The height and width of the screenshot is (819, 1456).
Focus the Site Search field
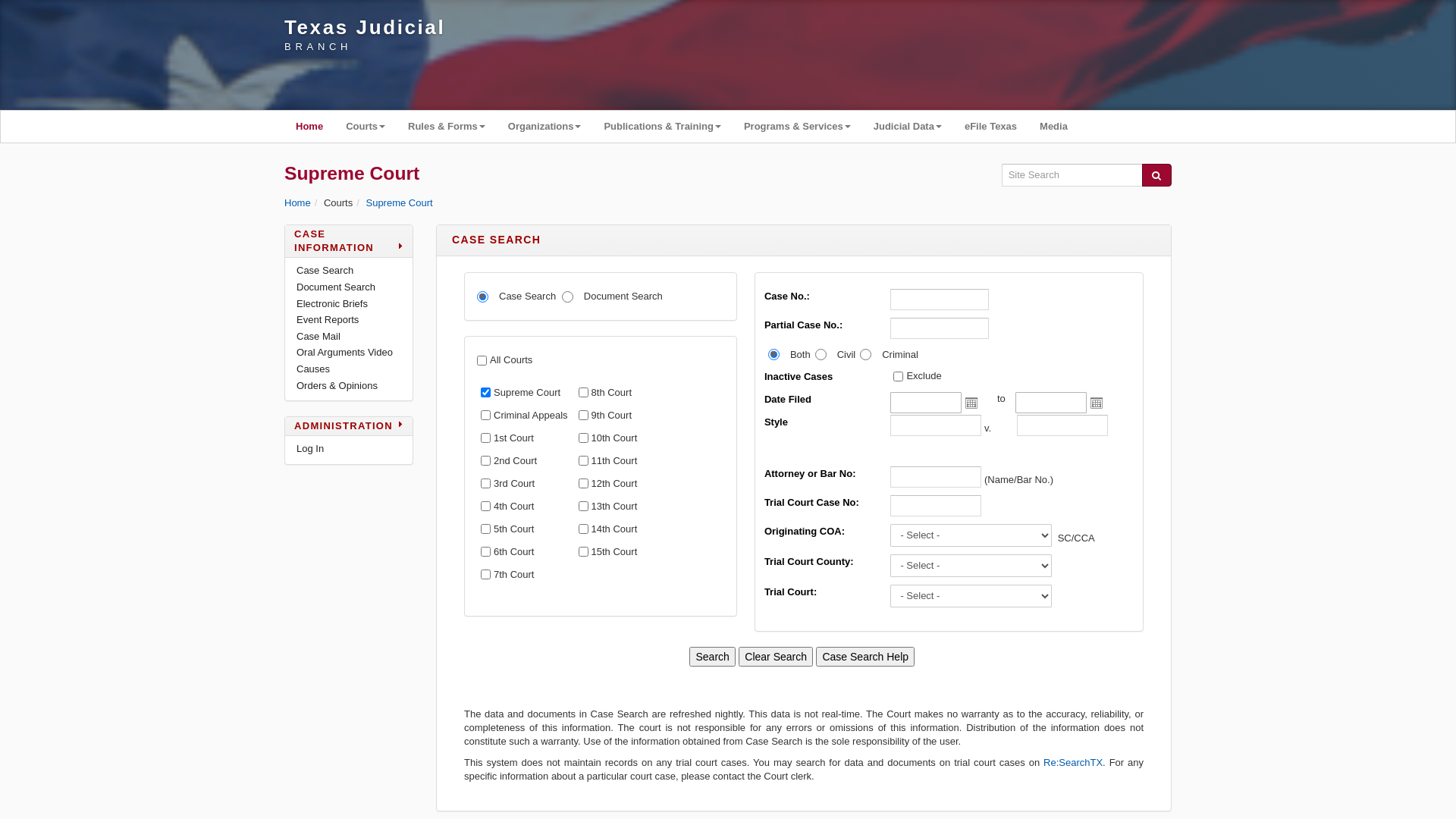click(x=1072, y=175)
